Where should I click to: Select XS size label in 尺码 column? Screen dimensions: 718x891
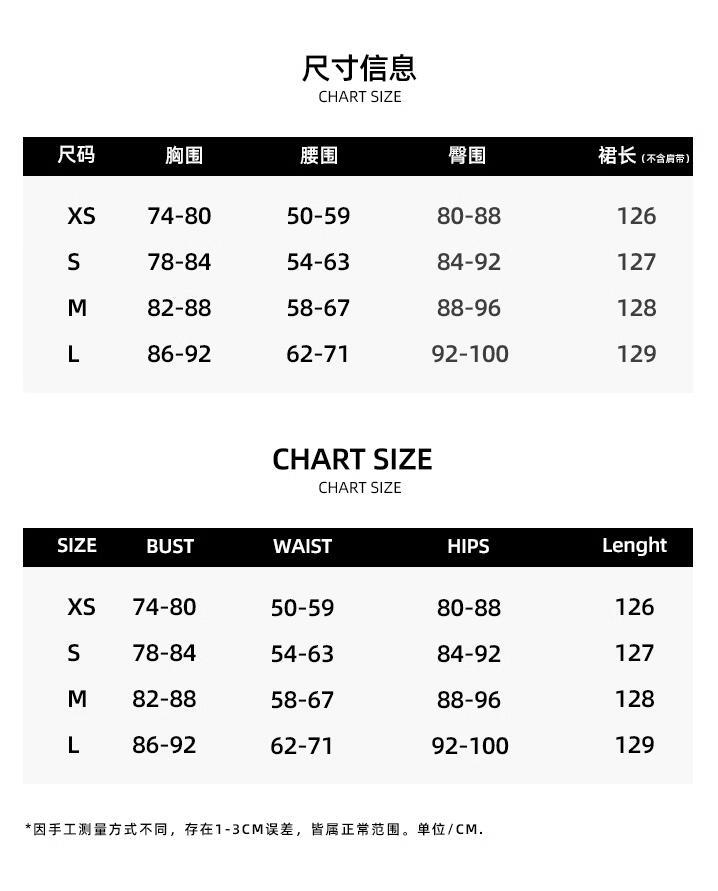tap(81, 216)
